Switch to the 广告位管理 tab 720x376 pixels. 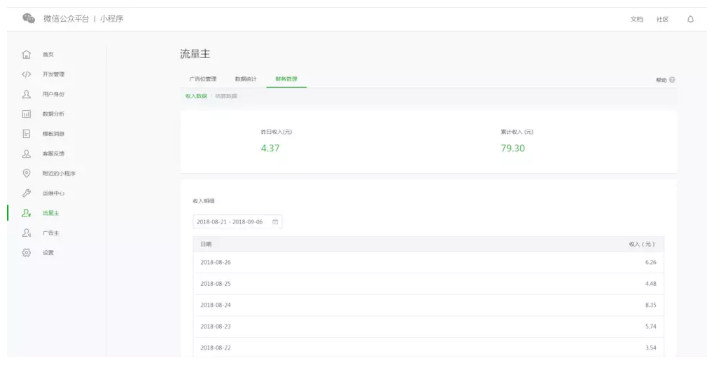(203, 79)
